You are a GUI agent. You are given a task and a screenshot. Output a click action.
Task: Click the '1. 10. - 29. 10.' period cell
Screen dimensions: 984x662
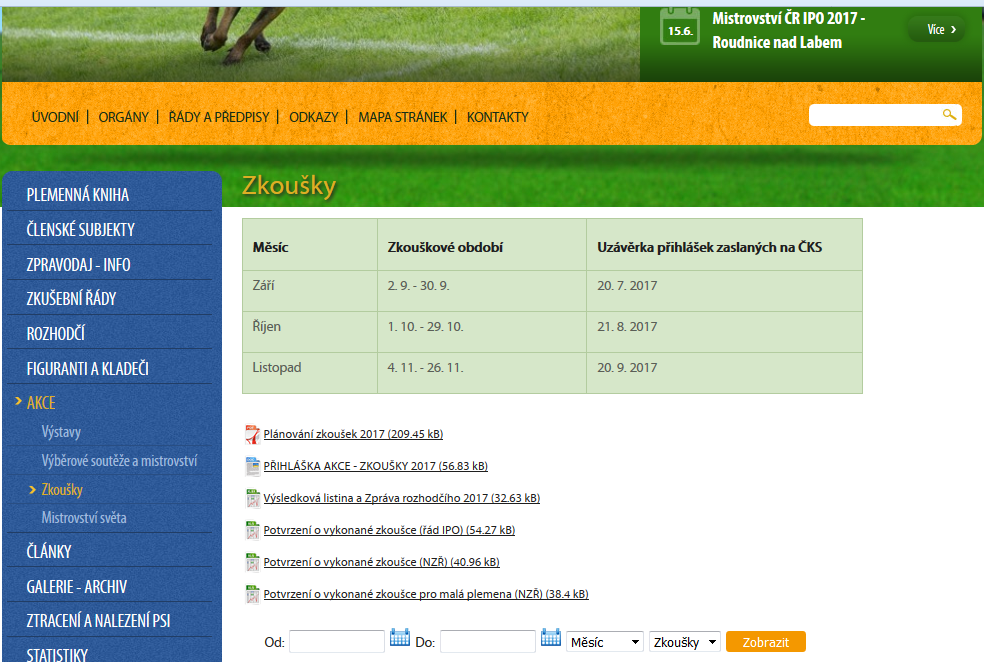point(482,332)
